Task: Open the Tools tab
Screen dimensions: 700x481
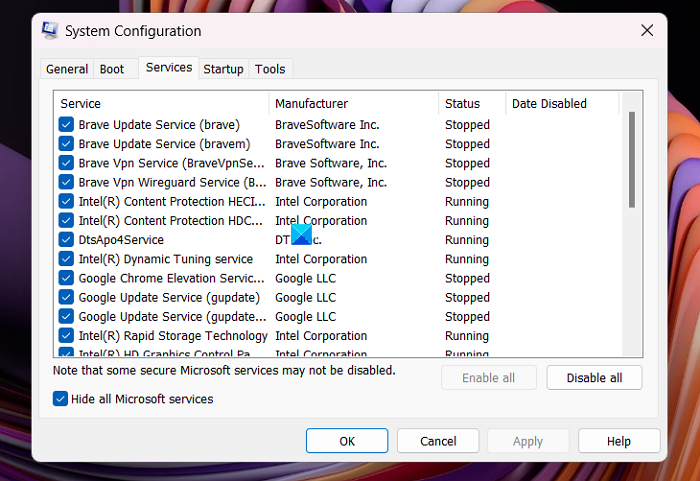Action: tap(270, 69)
